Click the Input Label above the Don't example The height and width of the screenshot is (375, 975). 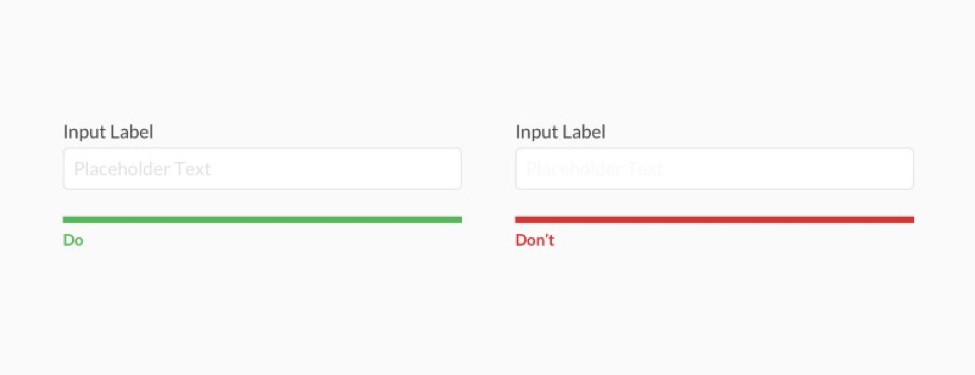click(560, 132)
